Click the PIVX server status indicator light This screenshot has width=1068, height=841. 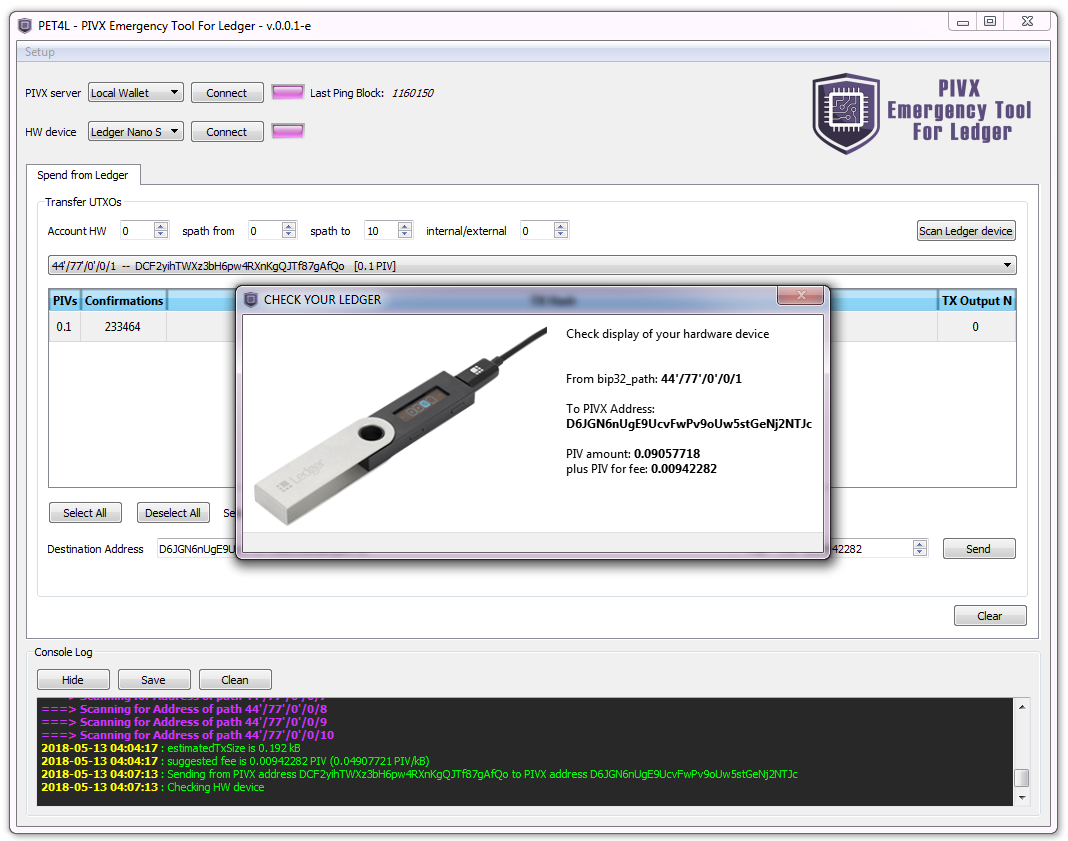pyautogui.click(x=287, y=93)
